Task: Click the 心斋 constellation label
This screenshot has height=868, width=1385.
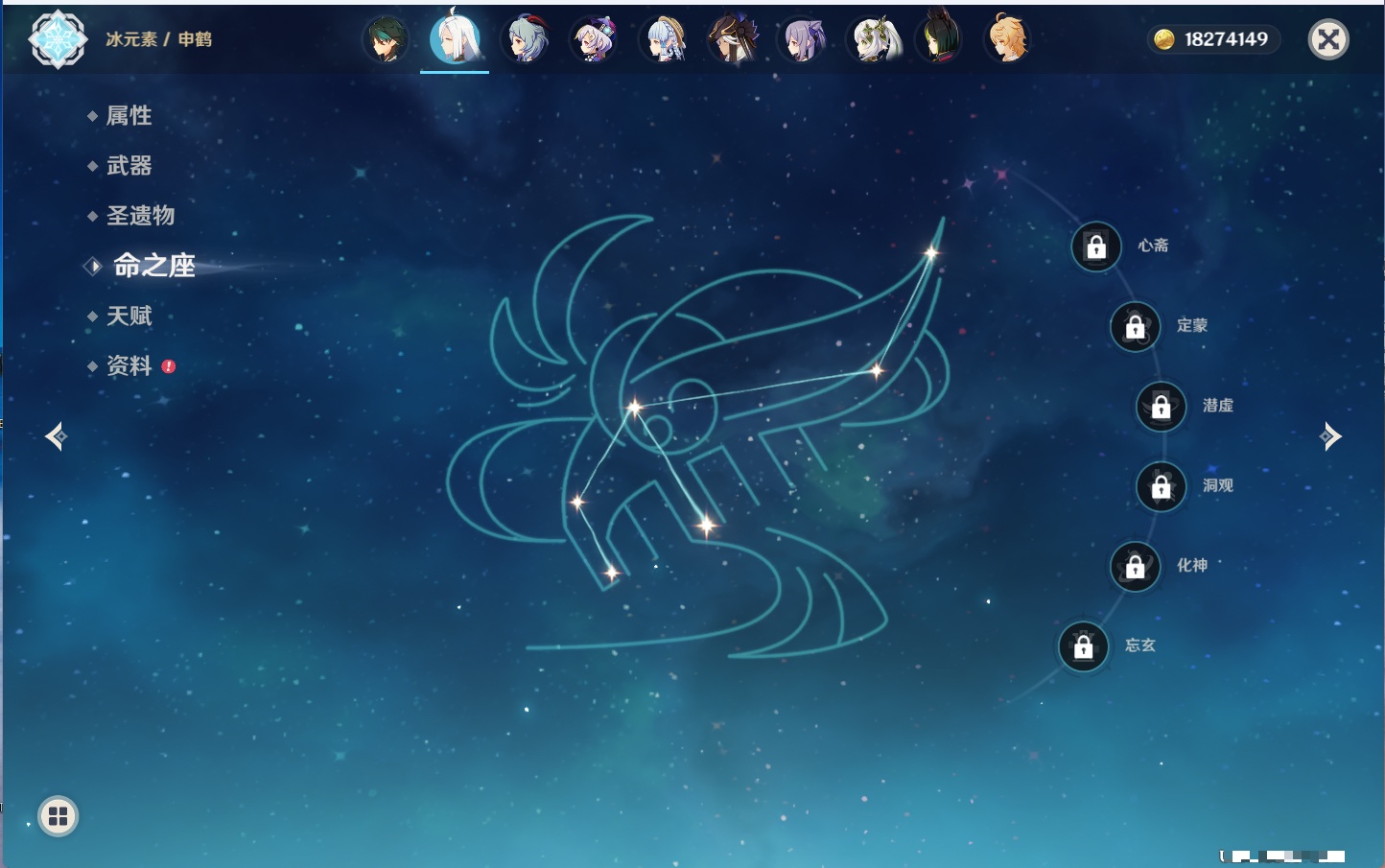Action: (x=1153, y=246)
